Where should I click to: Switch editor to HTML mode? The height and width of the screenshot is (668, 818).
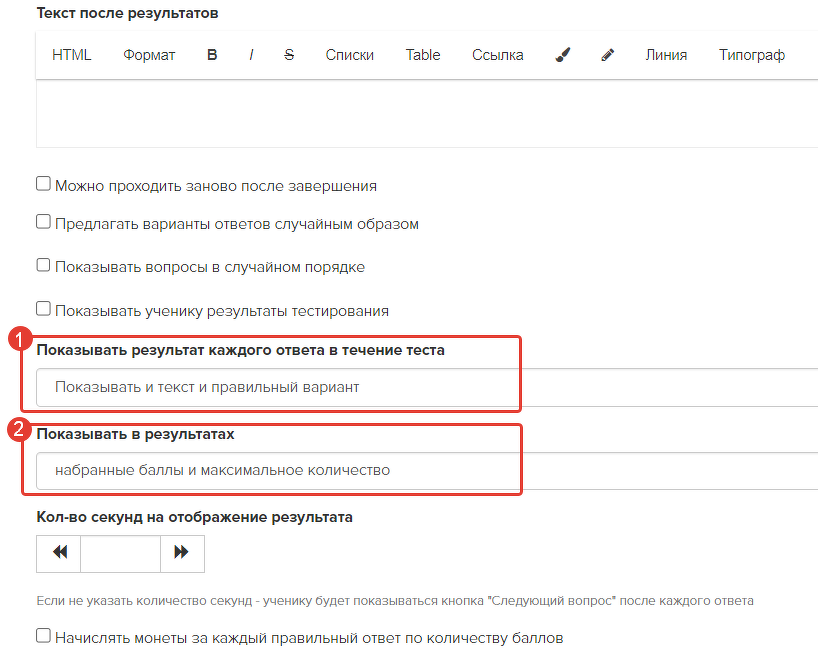(x=71, y=55)
